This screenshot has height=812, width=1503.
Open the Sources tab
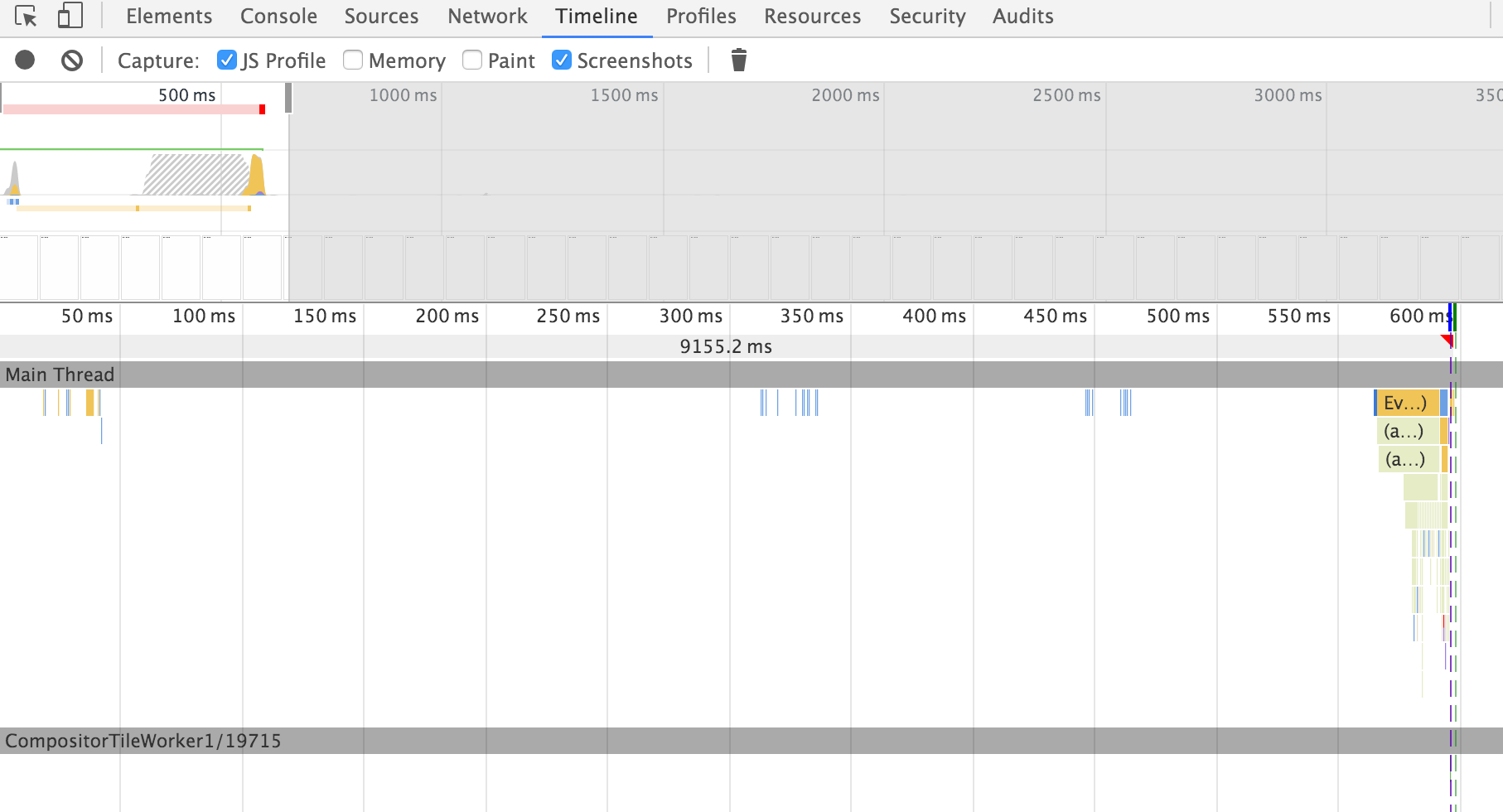tap(381, 17)
